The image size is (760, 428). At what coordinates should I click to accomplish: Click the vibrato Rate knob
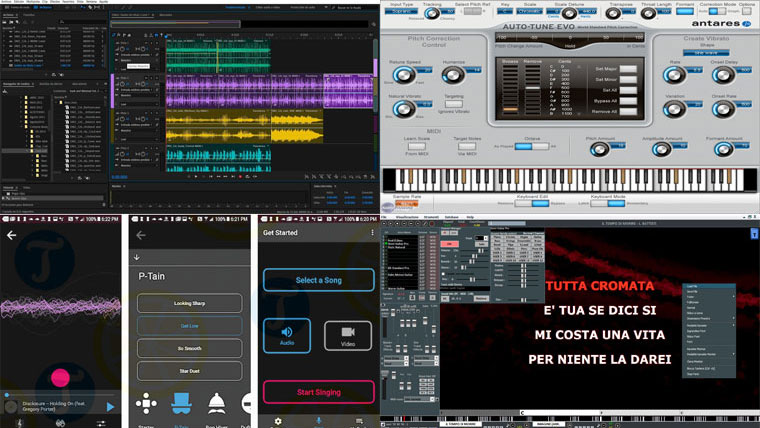tap(674, 75)
